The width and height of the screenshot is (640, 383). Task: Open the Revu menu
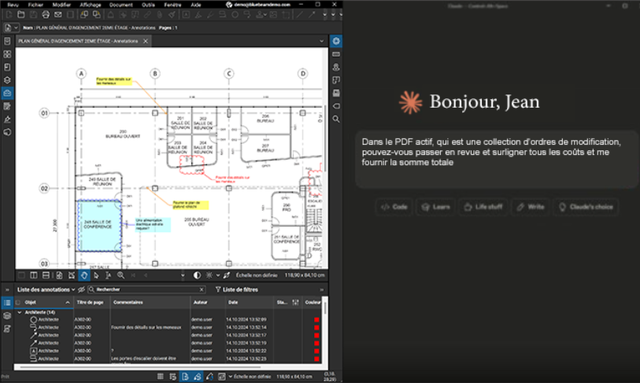pos(13,5)
